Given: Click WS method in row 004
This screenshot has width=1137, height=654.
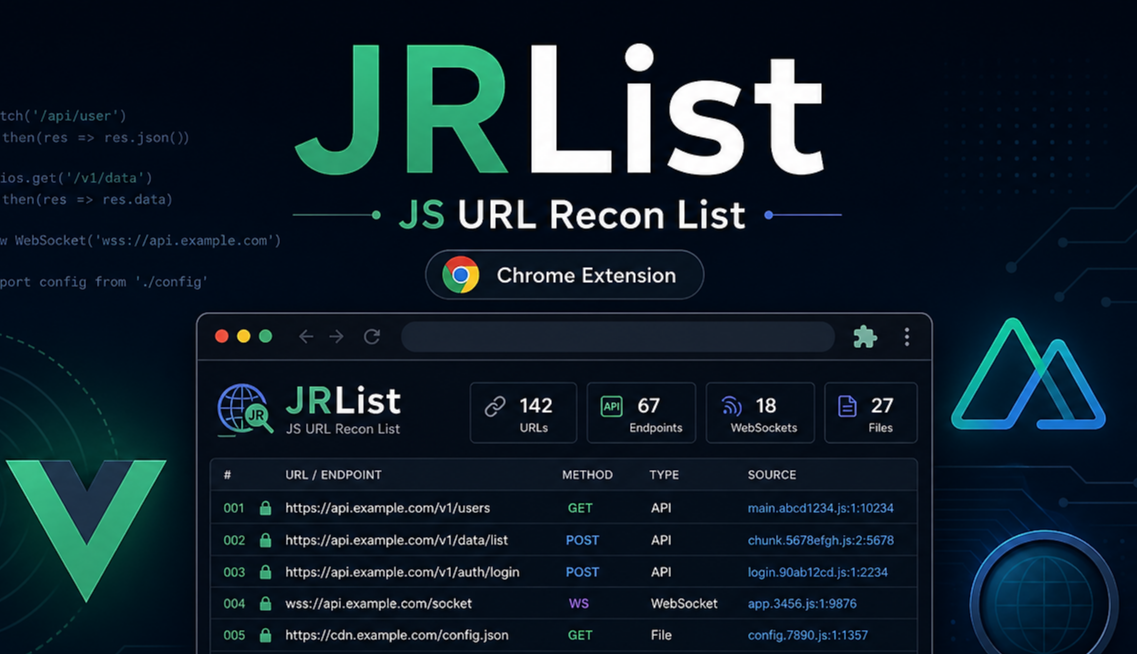Looking at the screenshot, I should [x=579, y=603].
